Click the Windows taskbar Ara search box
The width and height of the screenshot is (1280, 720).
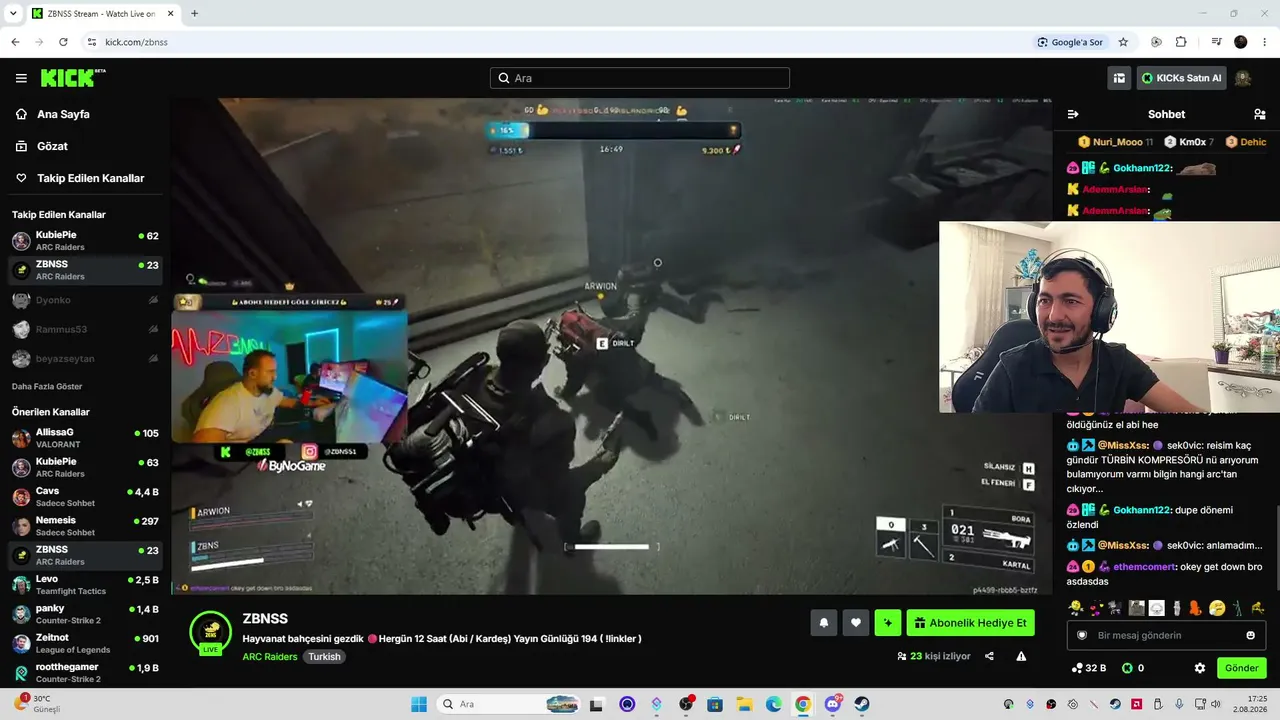pos(510,704)
